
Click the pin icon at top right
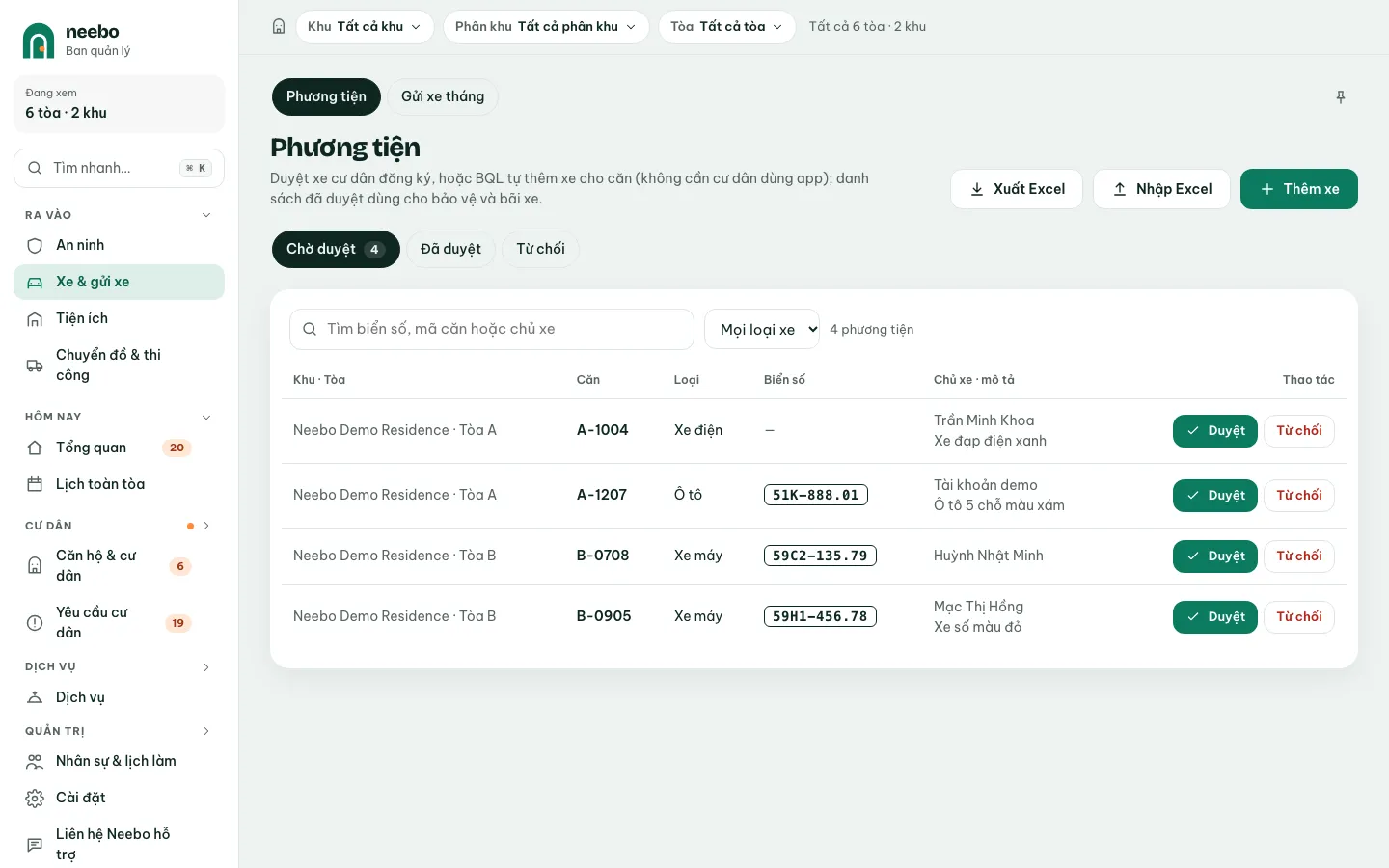coord(1341,96)
